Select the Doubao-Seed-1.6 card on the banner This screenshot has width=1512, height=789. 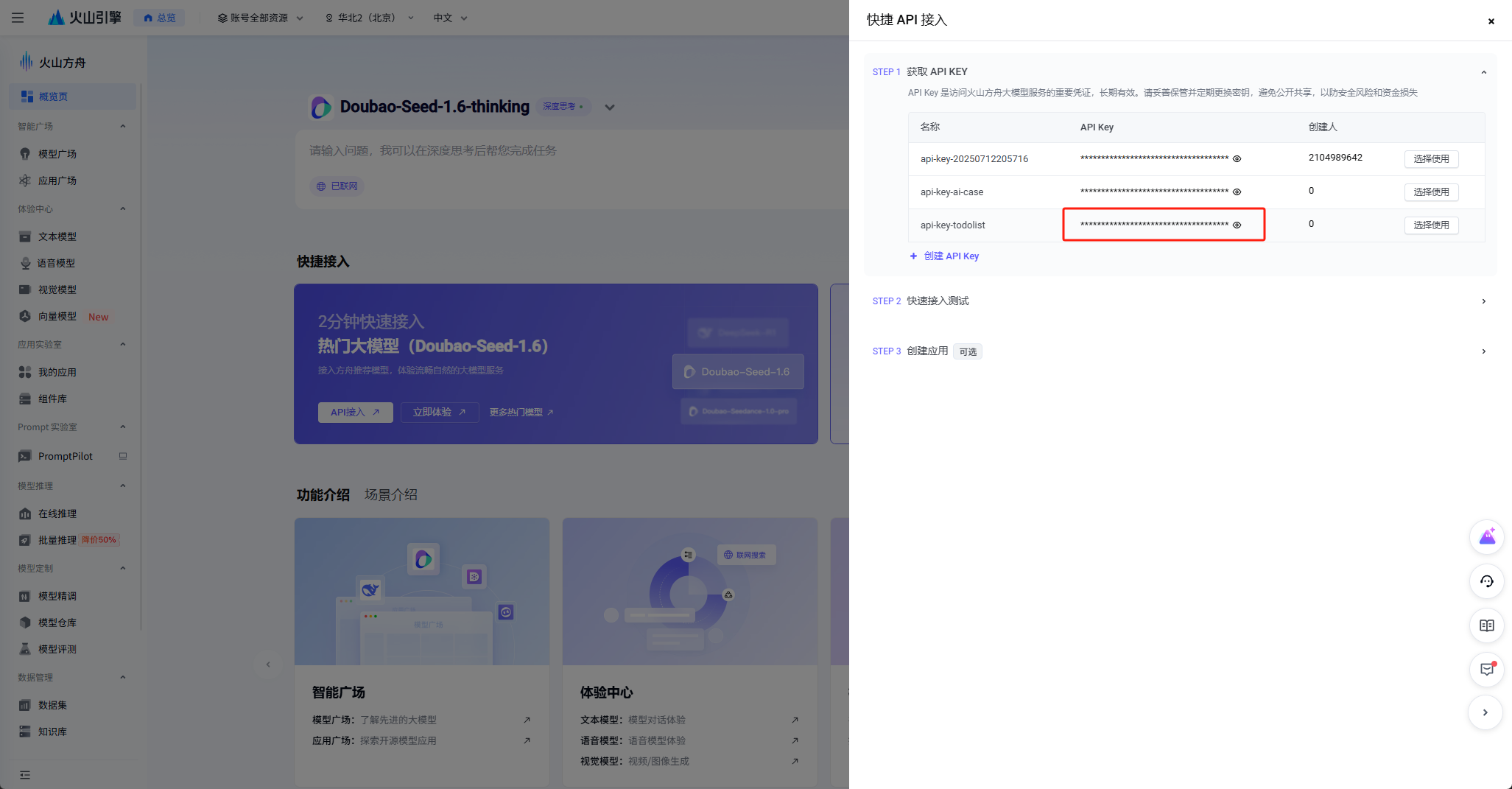738,372
